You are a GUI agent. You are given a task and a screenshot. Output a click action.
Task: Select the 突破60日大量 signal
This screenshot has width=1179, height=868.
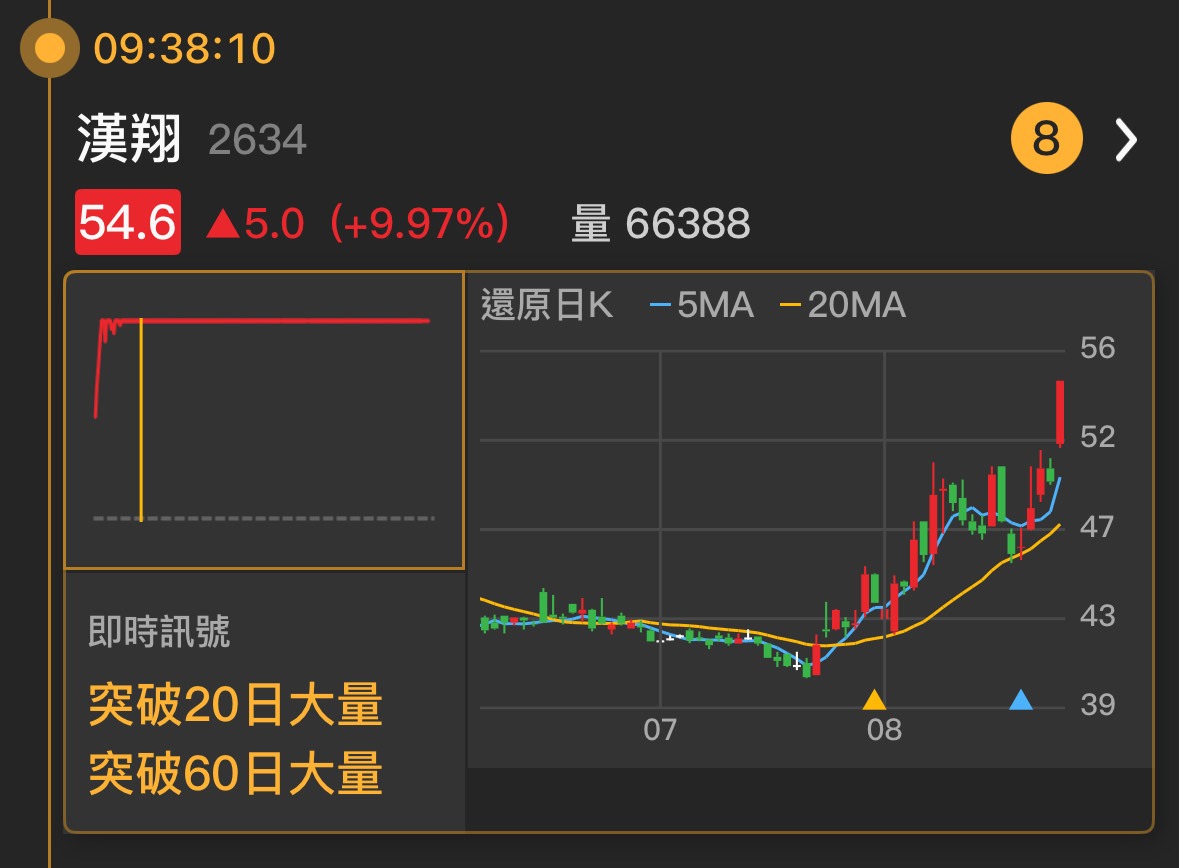(235, 773)
